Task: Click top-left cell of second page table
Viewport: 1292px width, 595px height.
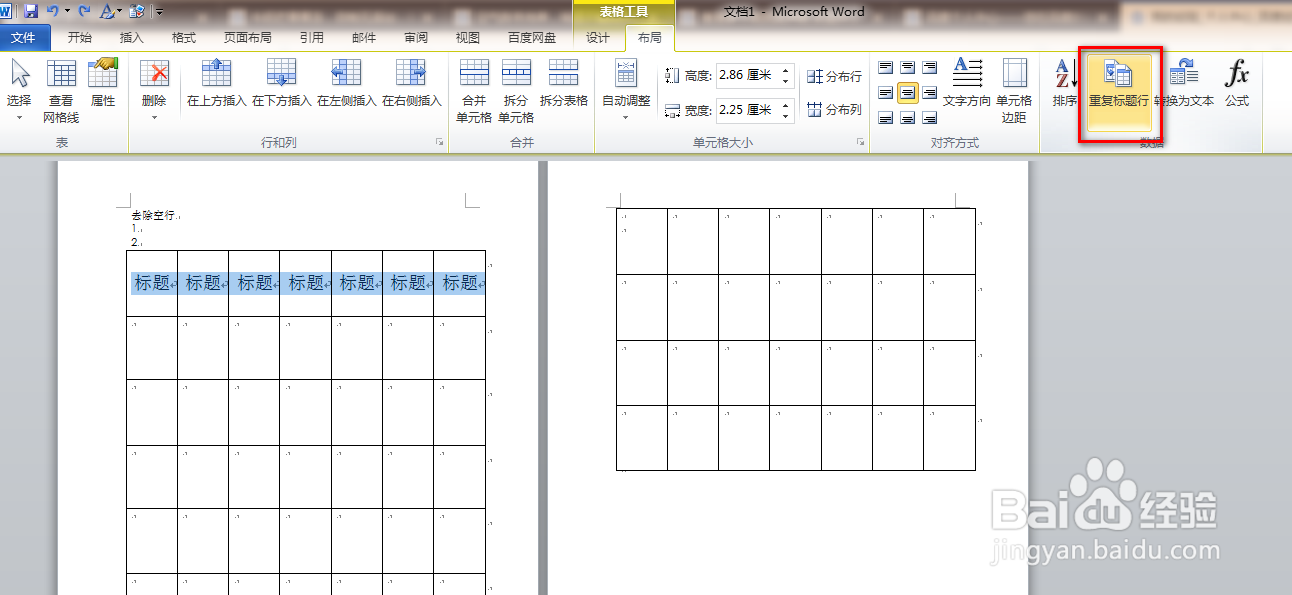Action: click(x=642, y=241)
